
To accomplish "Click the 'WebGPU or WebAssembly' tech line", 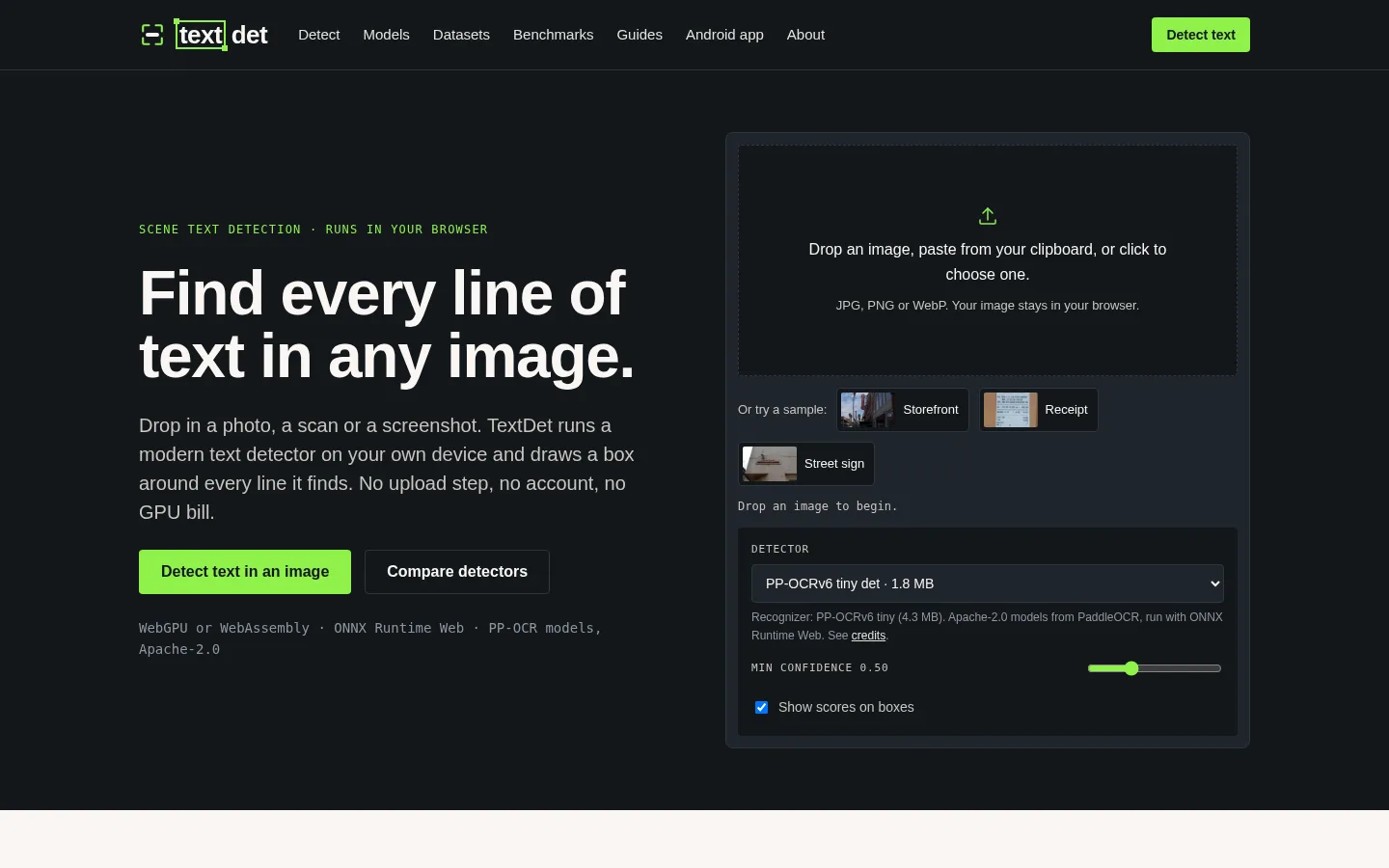I will pyautogui.click(x=370, y=638).
